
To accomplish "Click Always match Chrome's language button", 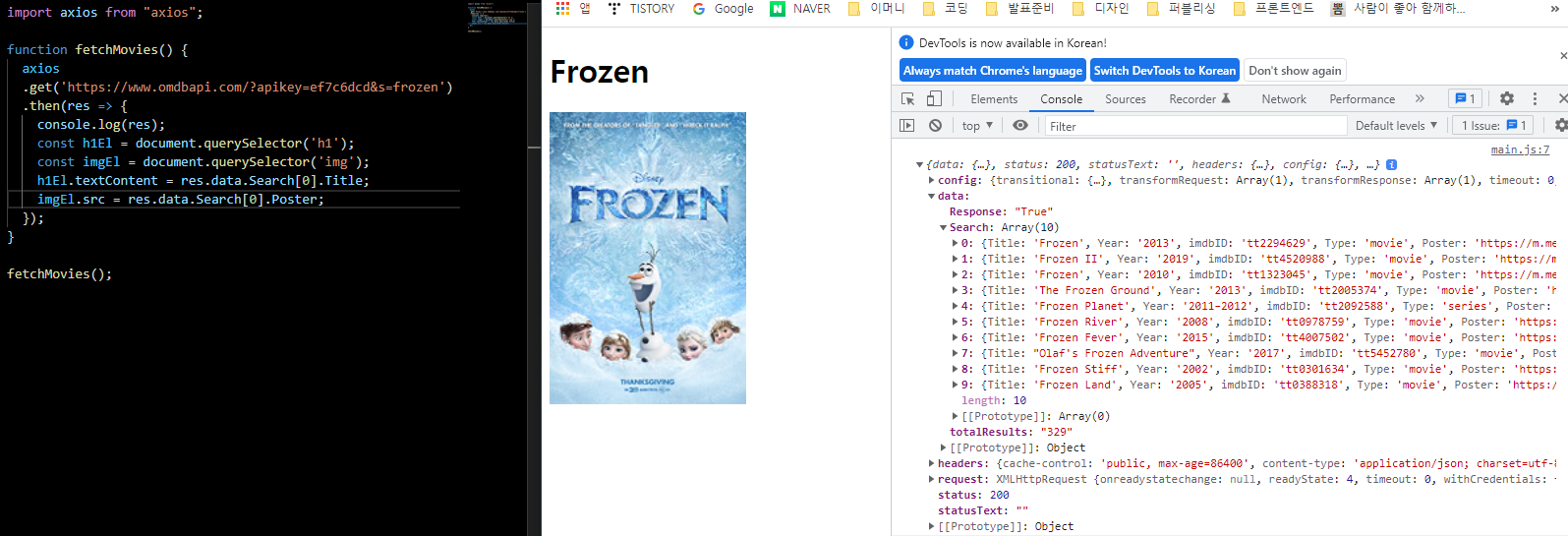I will 992,71.
